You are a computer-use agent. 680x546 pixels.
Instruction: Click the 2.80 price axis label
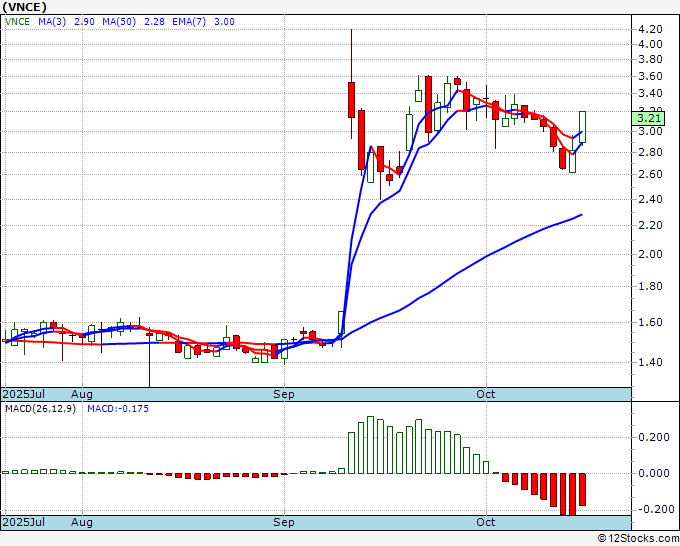(x=651, y=152)
